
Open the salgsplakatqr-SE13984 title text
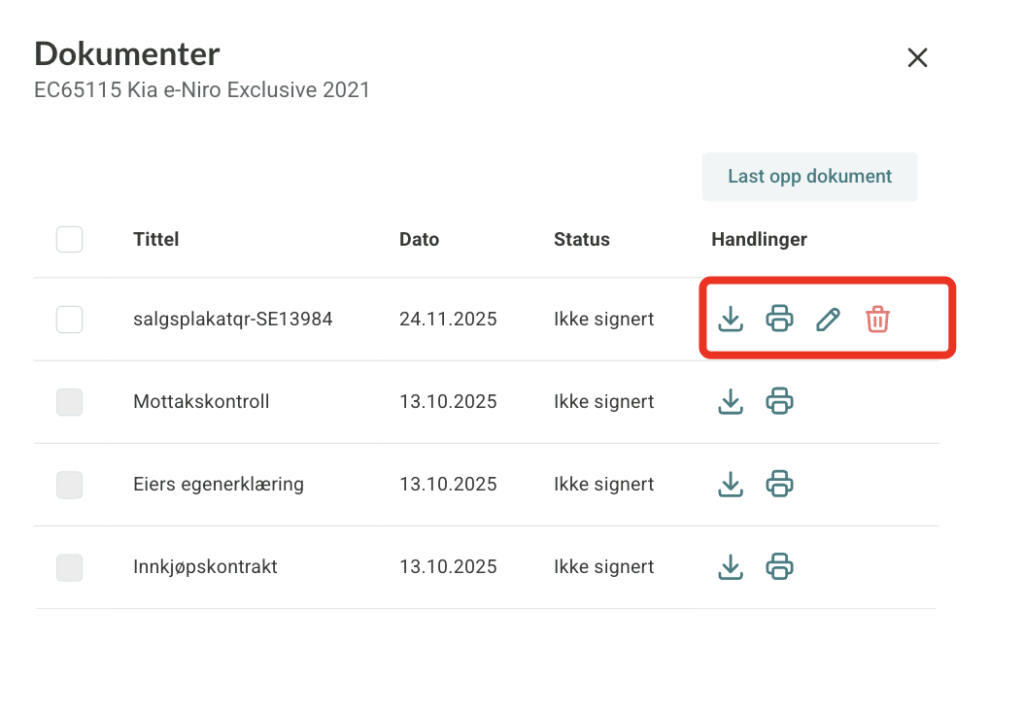[x=233, y=320]
